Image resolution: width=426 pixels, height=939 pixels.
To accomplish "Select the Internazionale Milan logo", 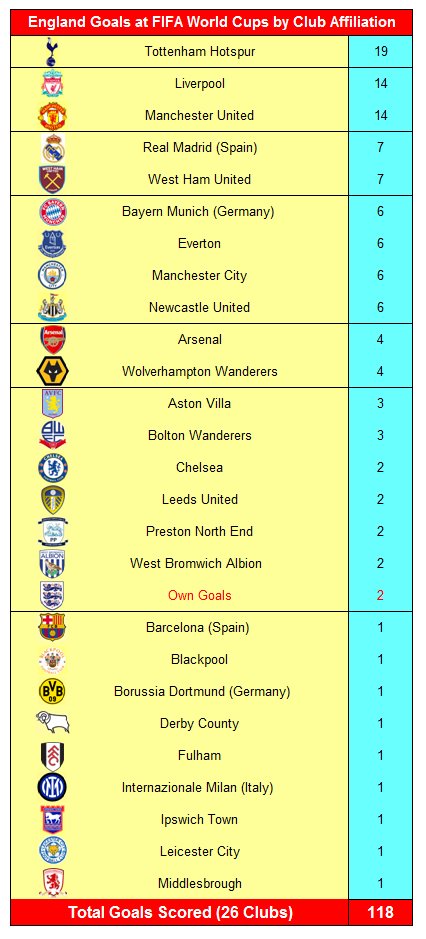I will [52, 787].
